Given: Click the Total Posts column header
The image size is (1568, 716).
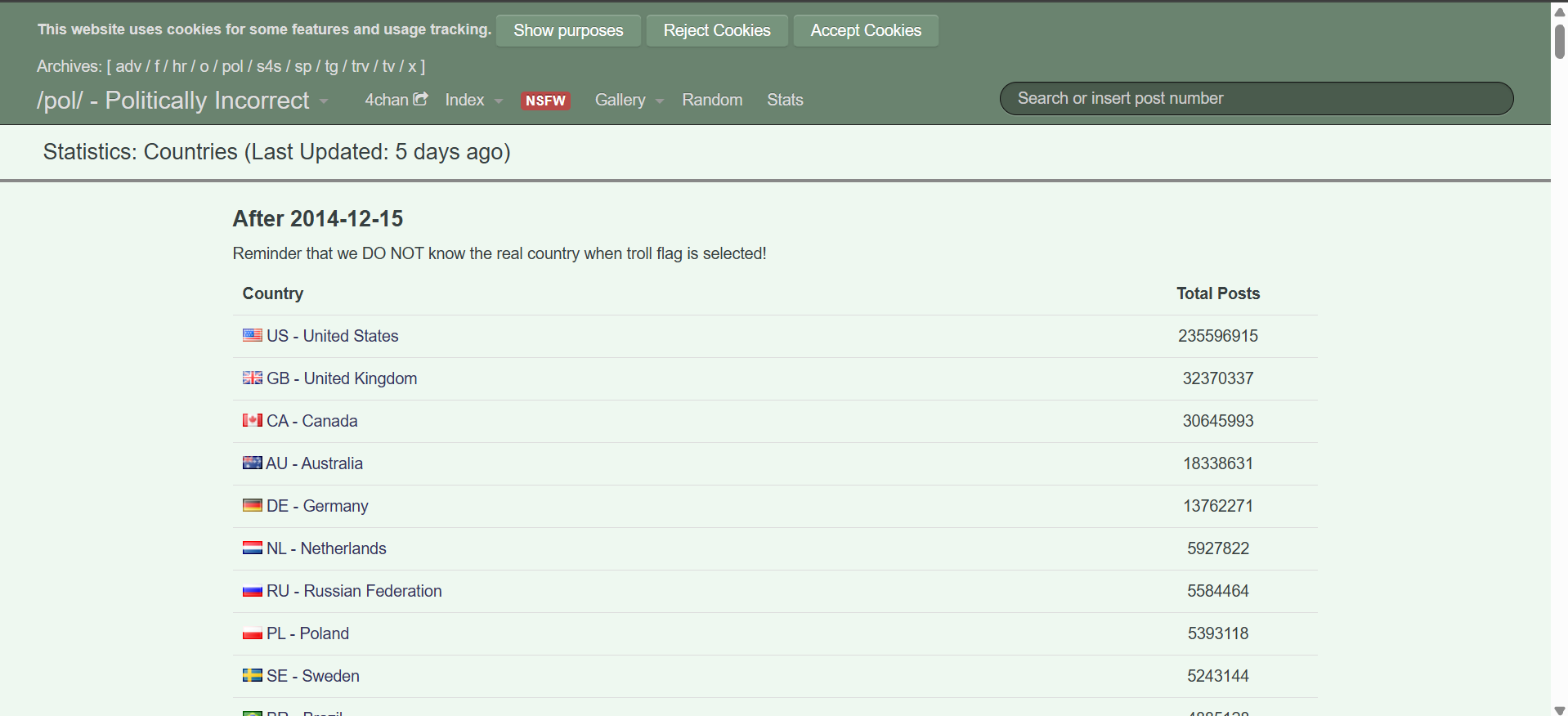Looking at the screenshot, I should [1218, 293].
